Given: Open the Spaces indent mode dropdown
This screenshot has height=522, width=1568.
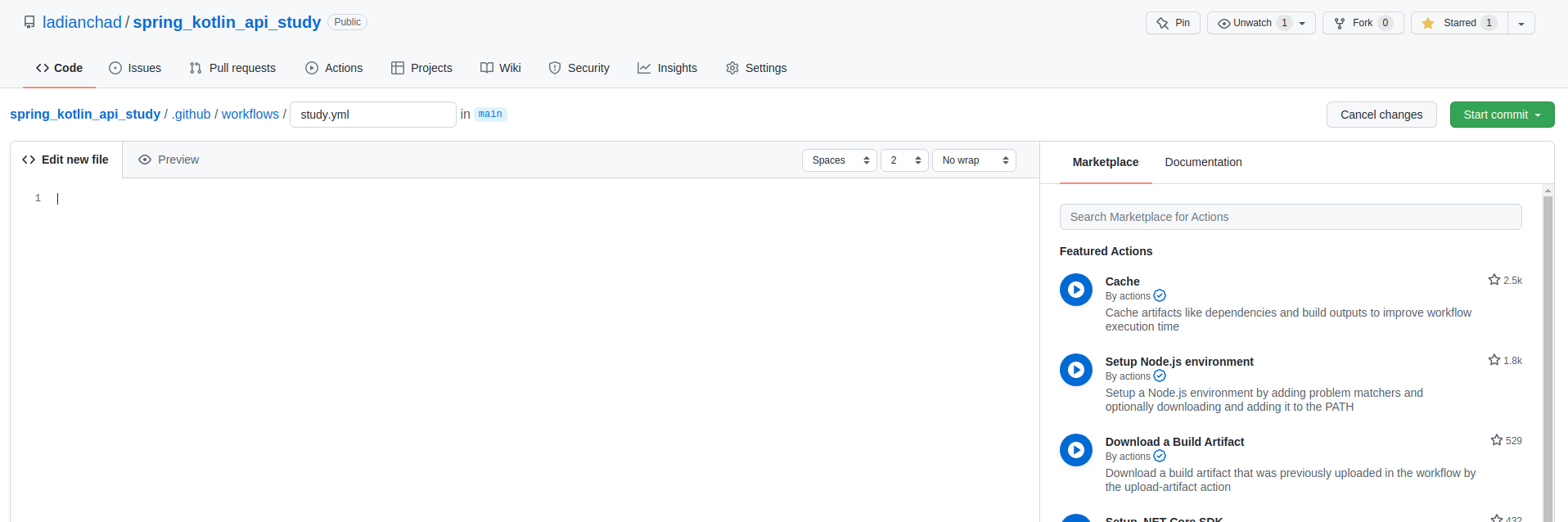Looking at the screenshot, I should [840, 160].
